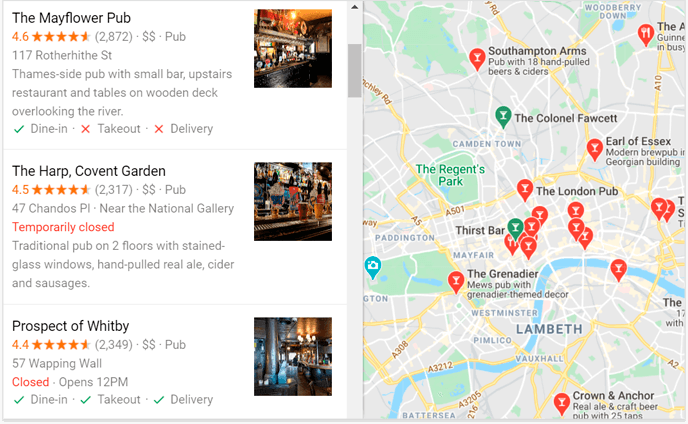Click the results list scrollbar thumb
Screen dimensions: 688x424
(x=355, y=70)
